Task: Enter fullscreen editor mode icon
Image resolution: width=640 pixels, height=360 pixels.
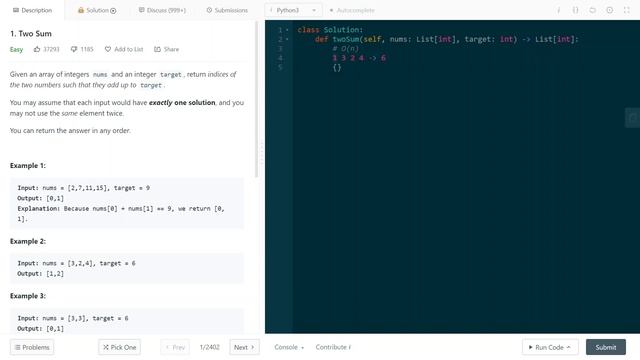Action: [627, 10]
